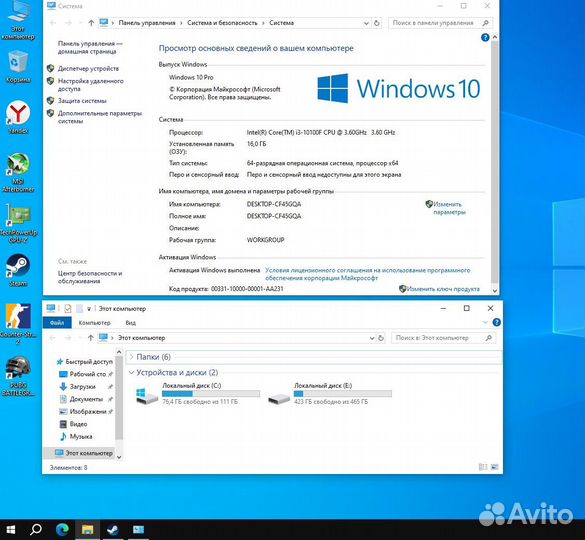Image resolution: width=585 pixels, height=540 pixels.
Task: Open Диспетчер устройств link
Action: click(x=88, y=69)
